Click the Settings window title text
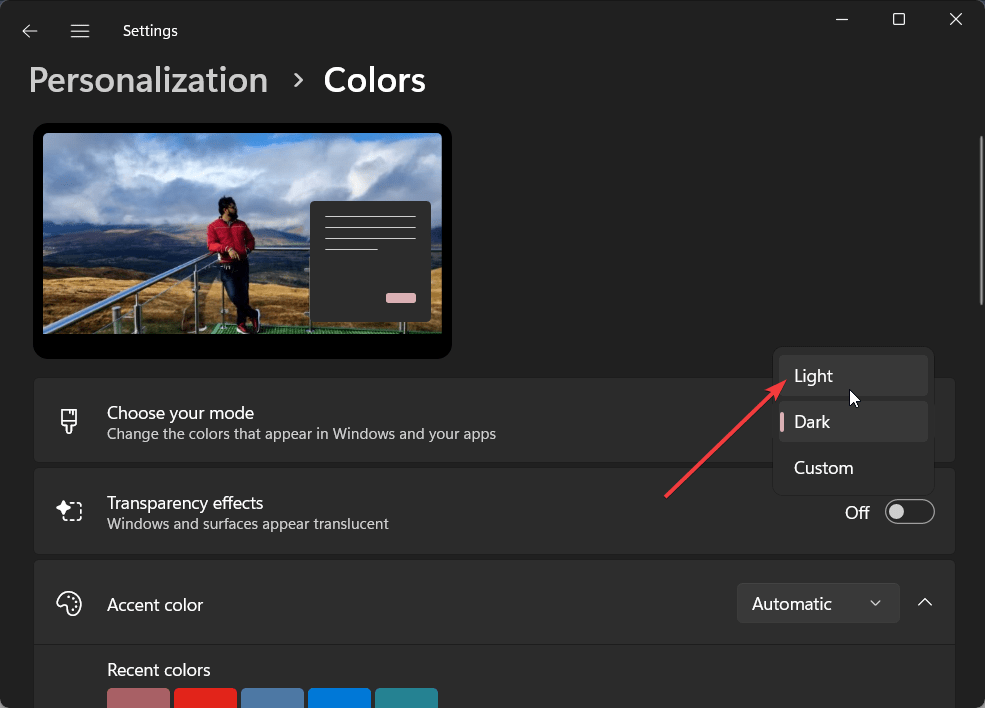985x708 pixels. pos(150,31)
